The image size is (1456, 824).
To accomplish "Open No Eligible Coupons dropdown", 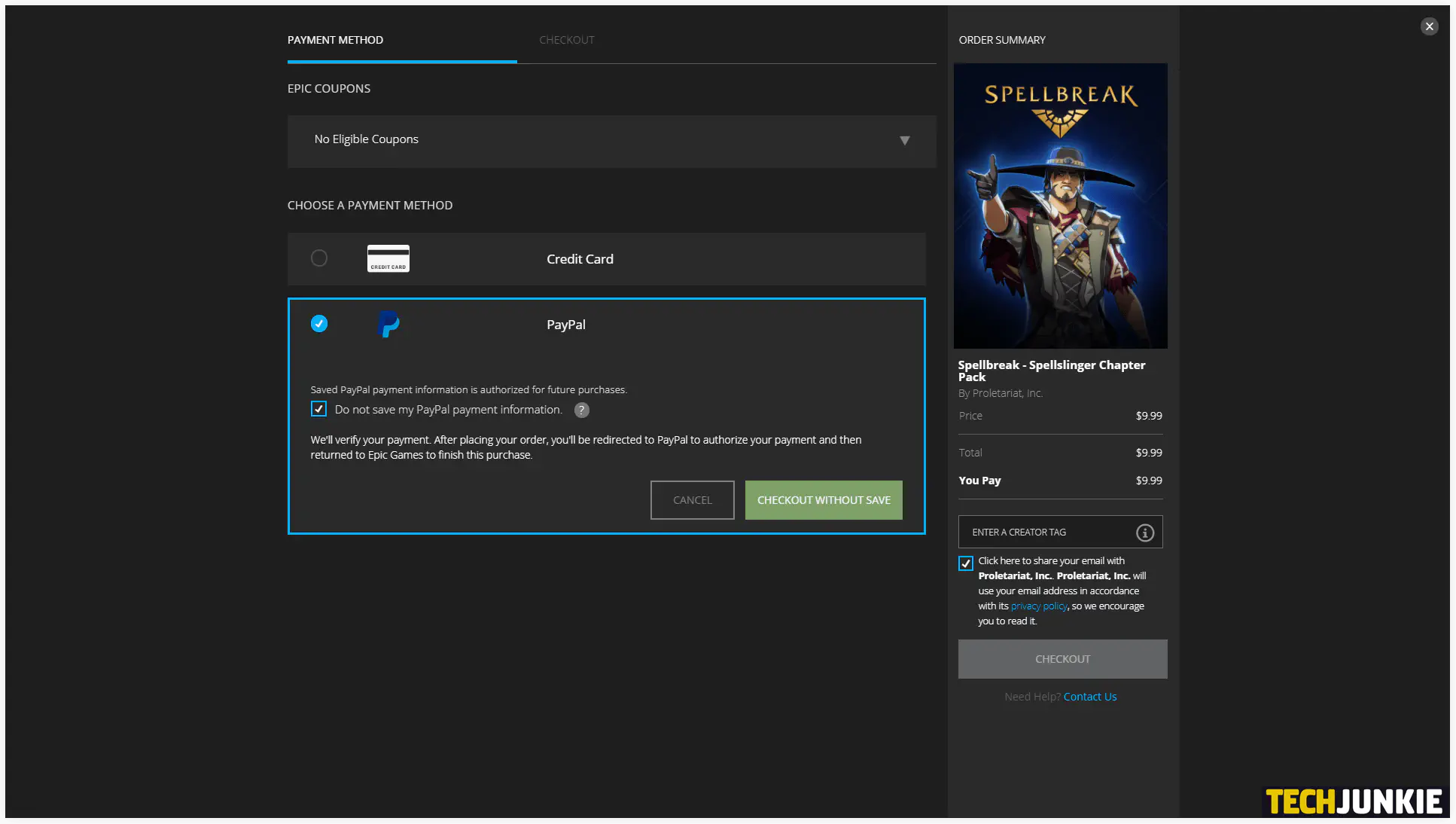I will [x=611, y=139].
